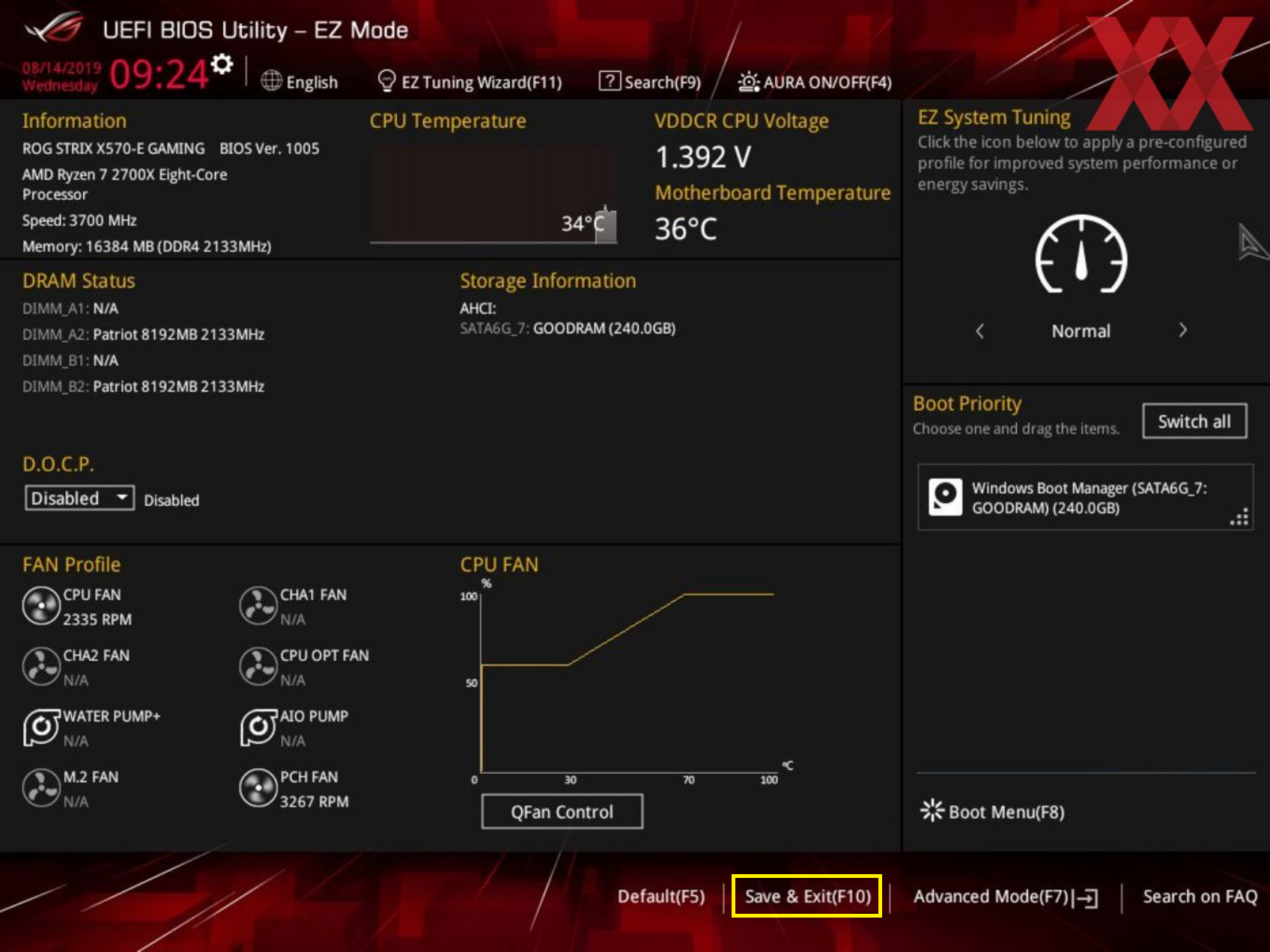Image resolution: width=1270 pixels, height=952 pixels.
Task: Click the CPU FAN fan icon
Action: tap(41, 606)
